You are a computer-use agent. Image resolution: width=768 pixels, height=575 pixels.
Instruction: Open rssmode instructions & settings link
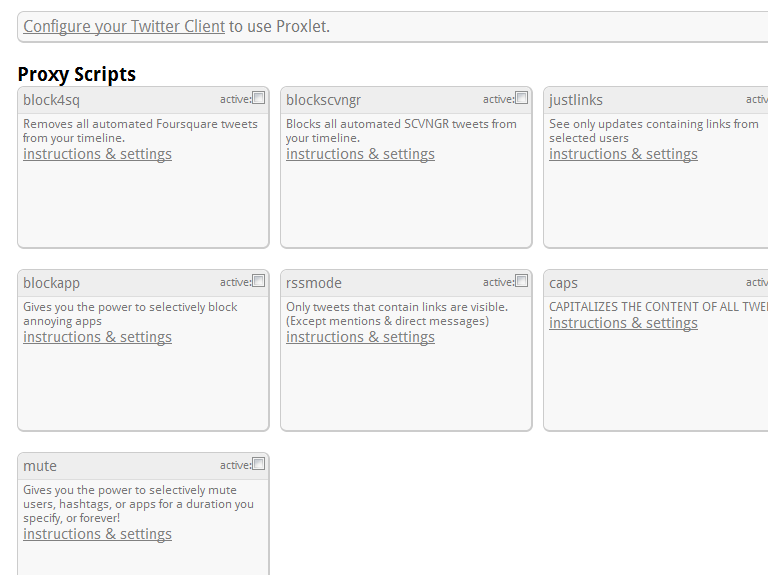360,337
